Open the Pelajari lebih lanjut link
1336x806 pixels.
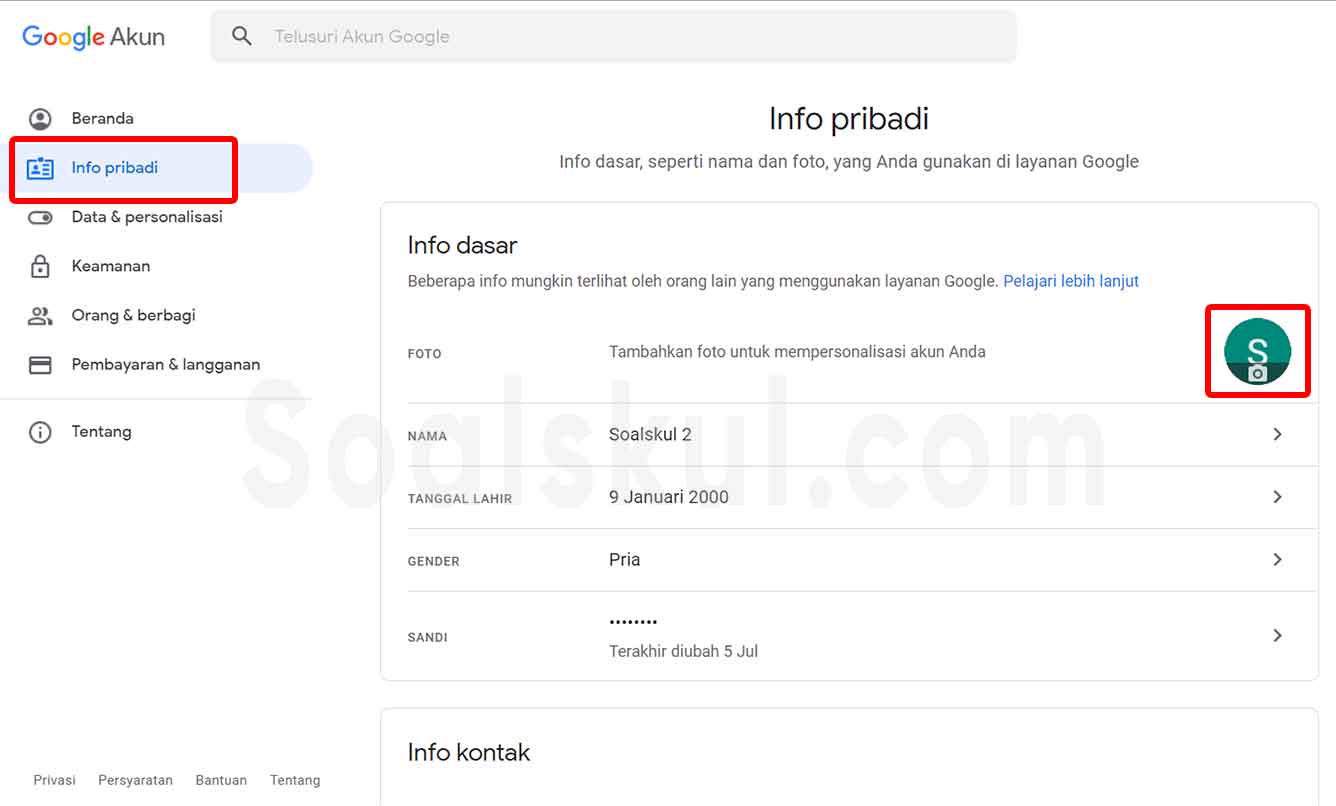coord(1071,281)
